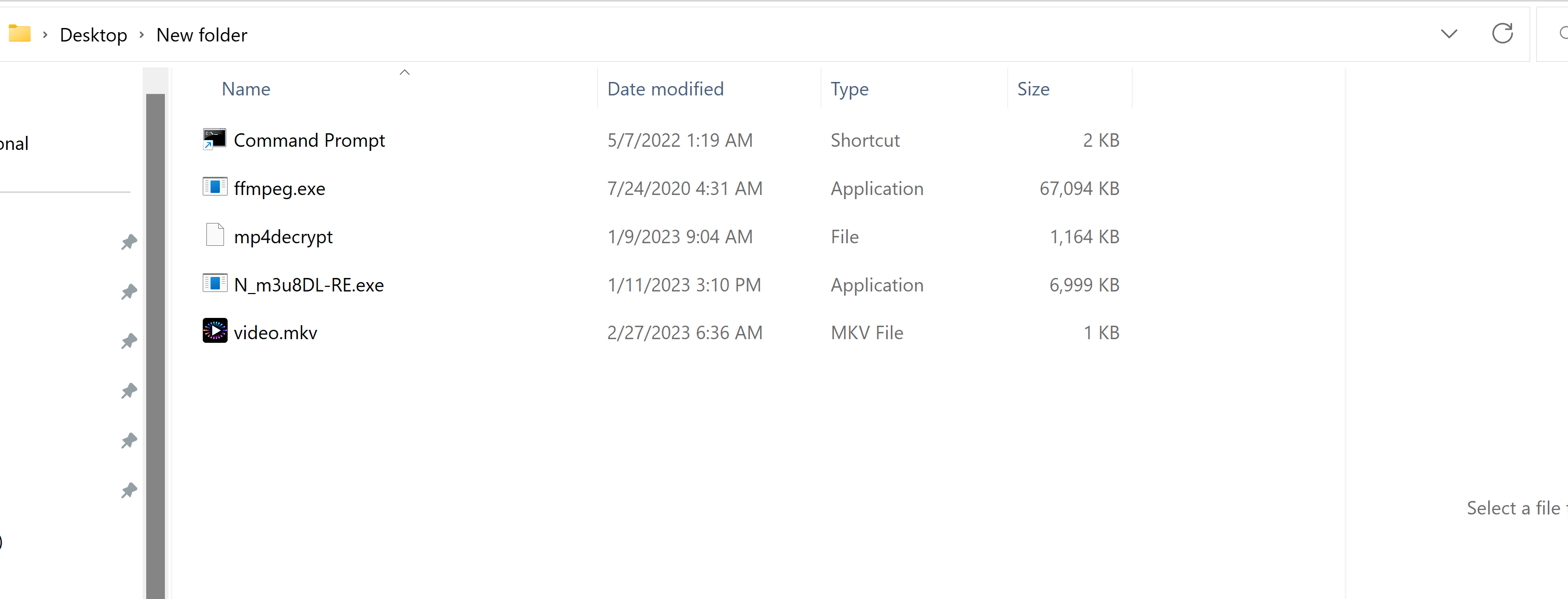The image size is (1568, 599).
Task: Expand the chevron between Desktop and New folder
Action: [142, 35]
